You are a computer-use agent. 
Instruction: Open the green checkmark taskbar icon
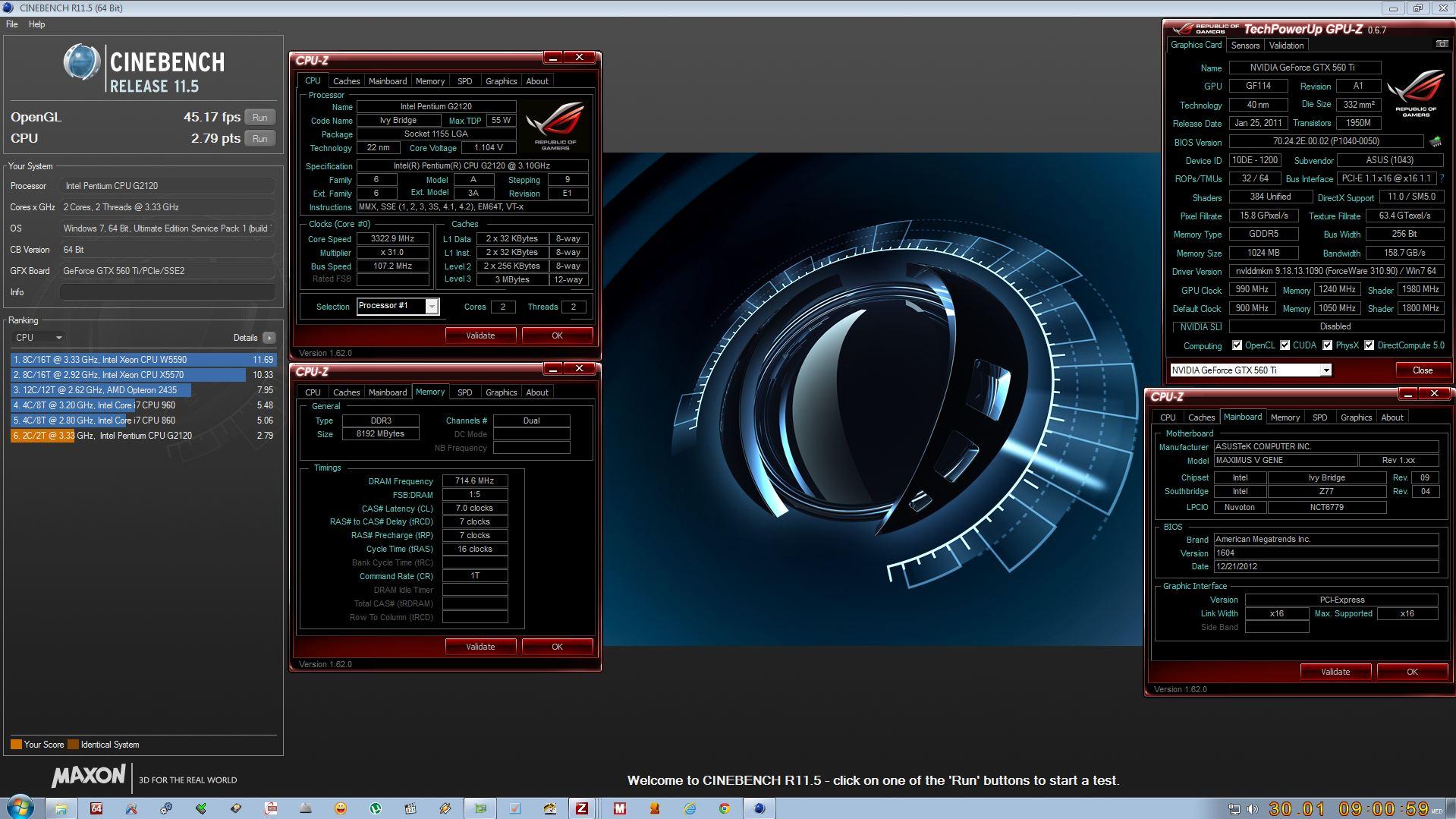coord(201,808)
